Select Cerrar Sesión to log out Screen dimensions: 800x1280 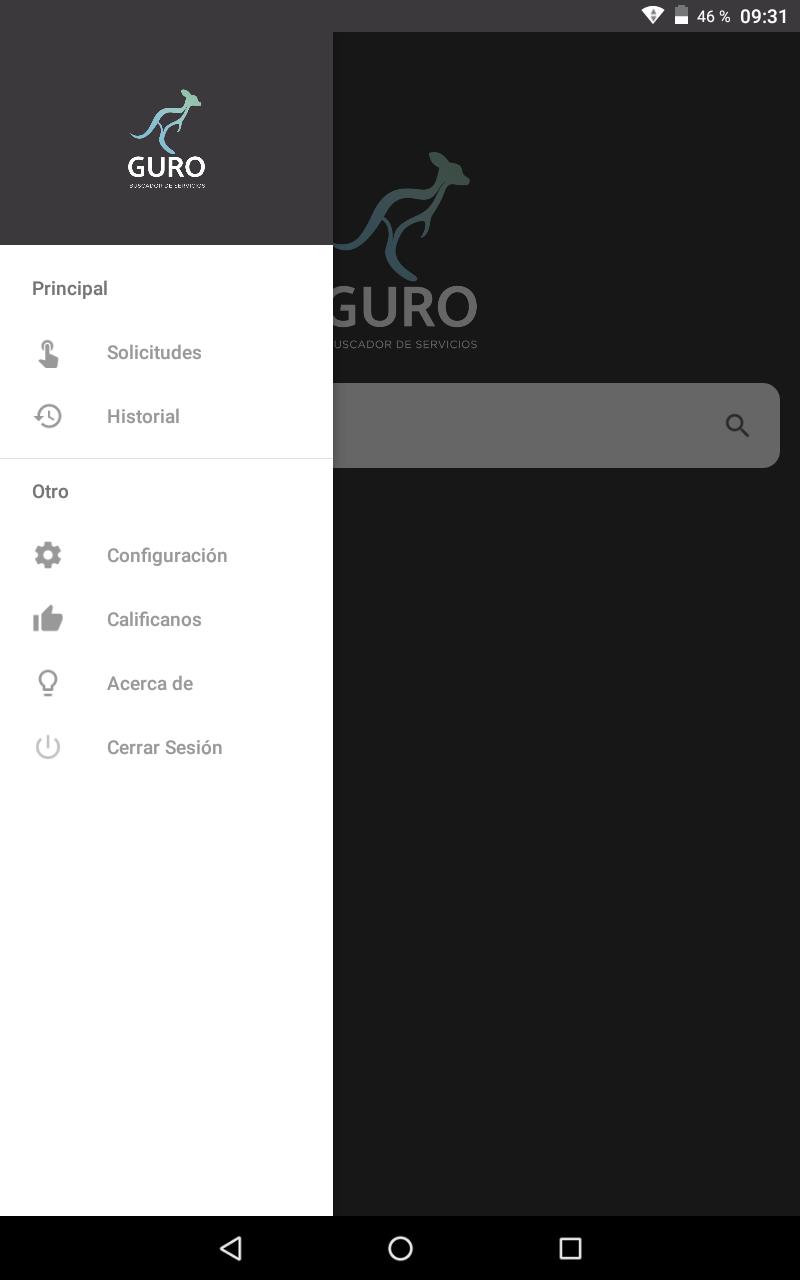pos(166,747)
